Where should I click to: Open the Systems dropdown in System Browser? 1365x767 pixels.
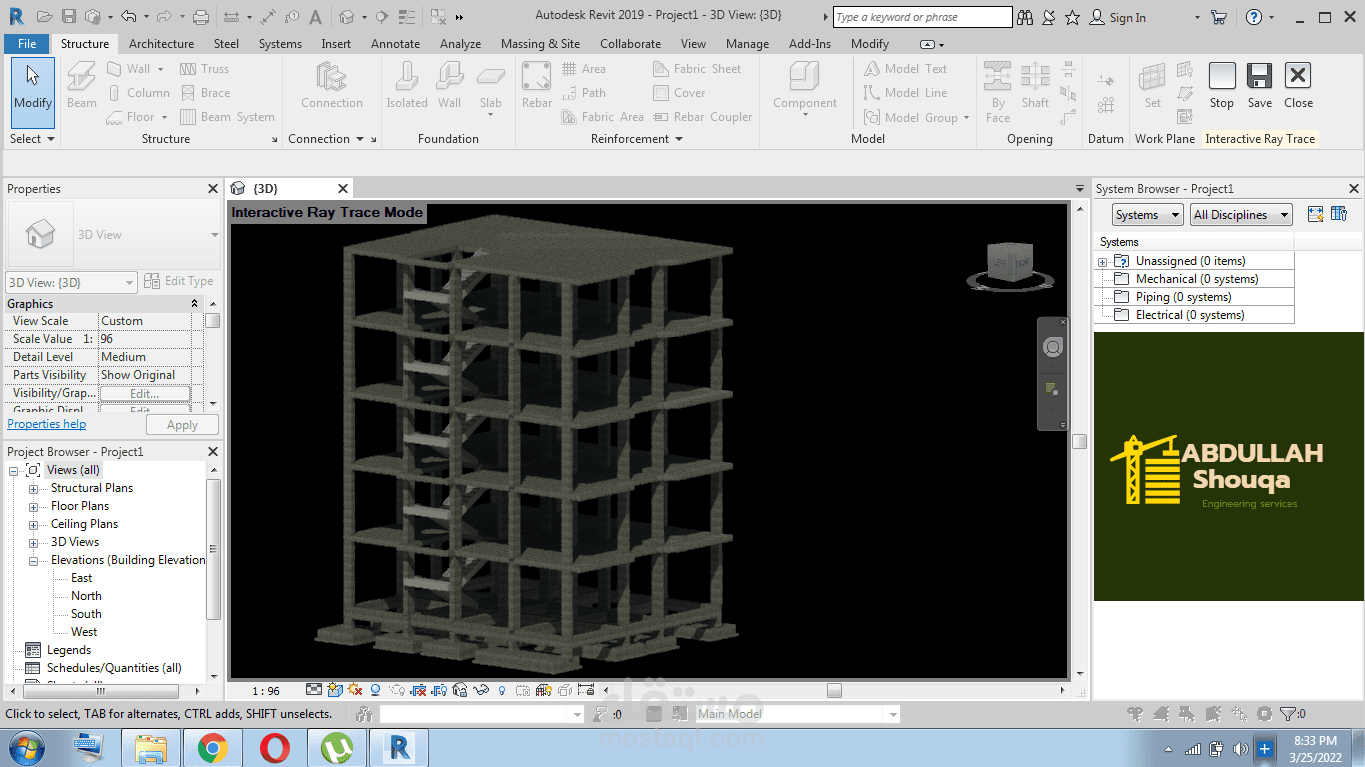click(x=1147, y=214)
